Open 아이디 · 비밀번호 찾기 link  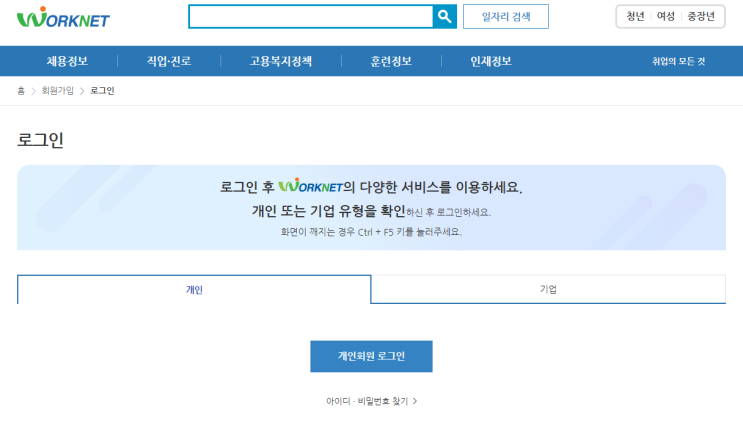click(371, 401)
